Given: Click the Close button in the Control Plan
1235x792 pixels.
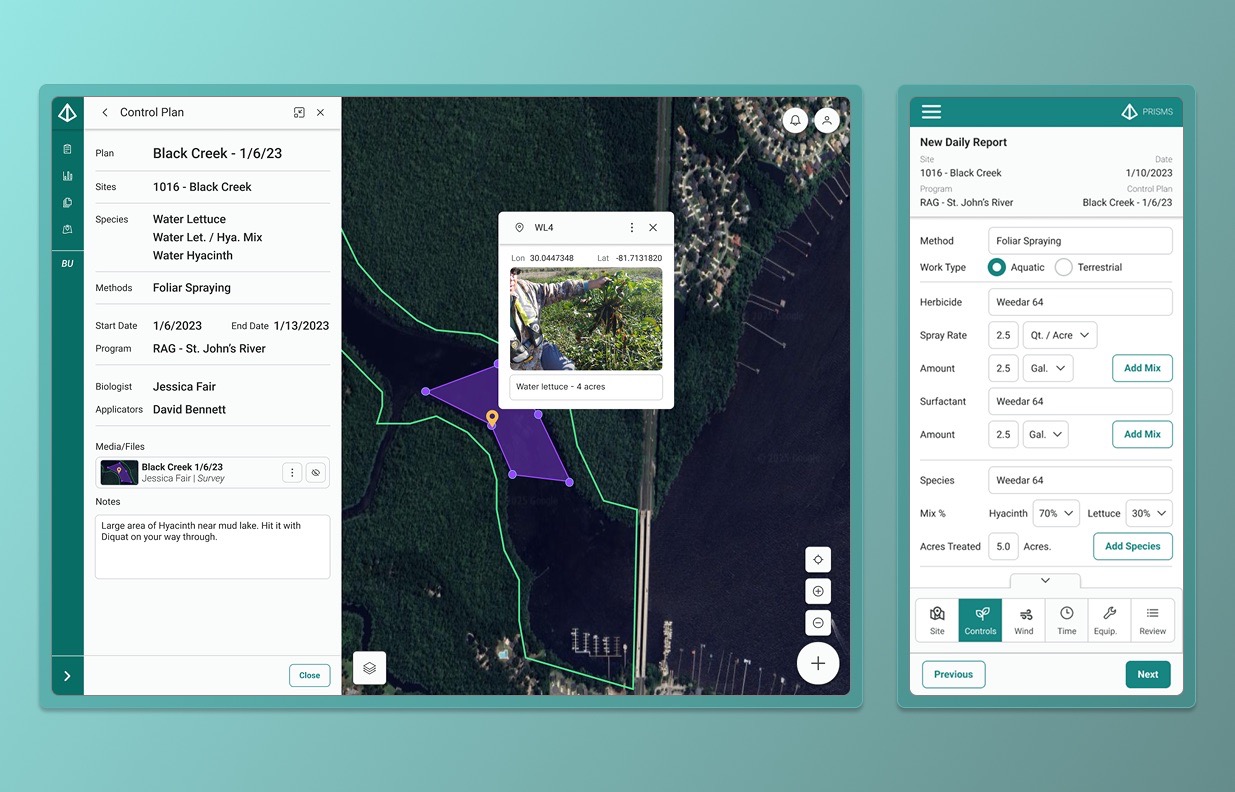Looking at the screenshot, I should pos(310,675).
